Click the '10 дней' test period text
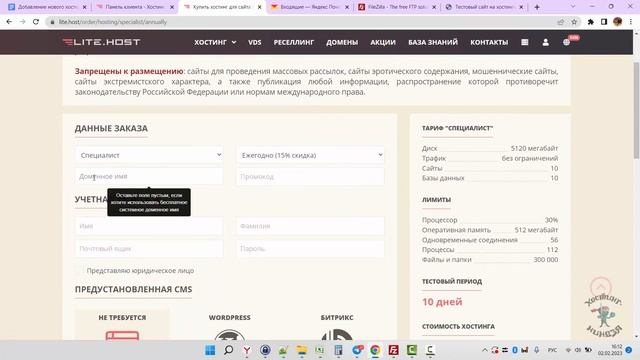 click(442, 302)
